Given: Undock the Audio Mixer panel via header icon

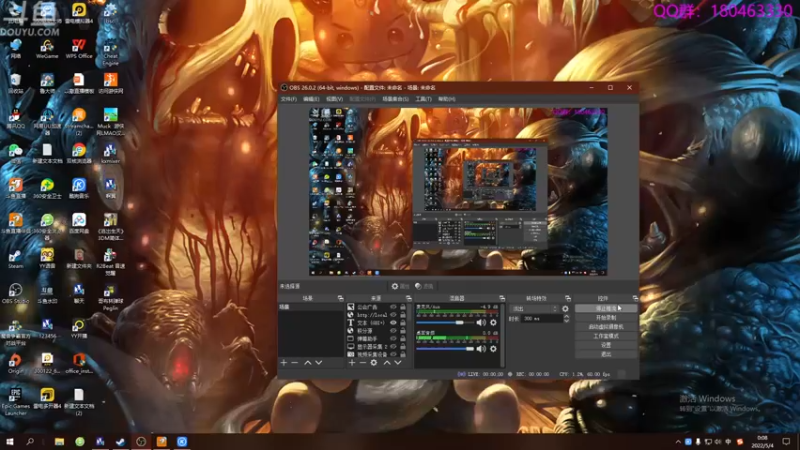Looking at the screenshot, I should 502,298.
